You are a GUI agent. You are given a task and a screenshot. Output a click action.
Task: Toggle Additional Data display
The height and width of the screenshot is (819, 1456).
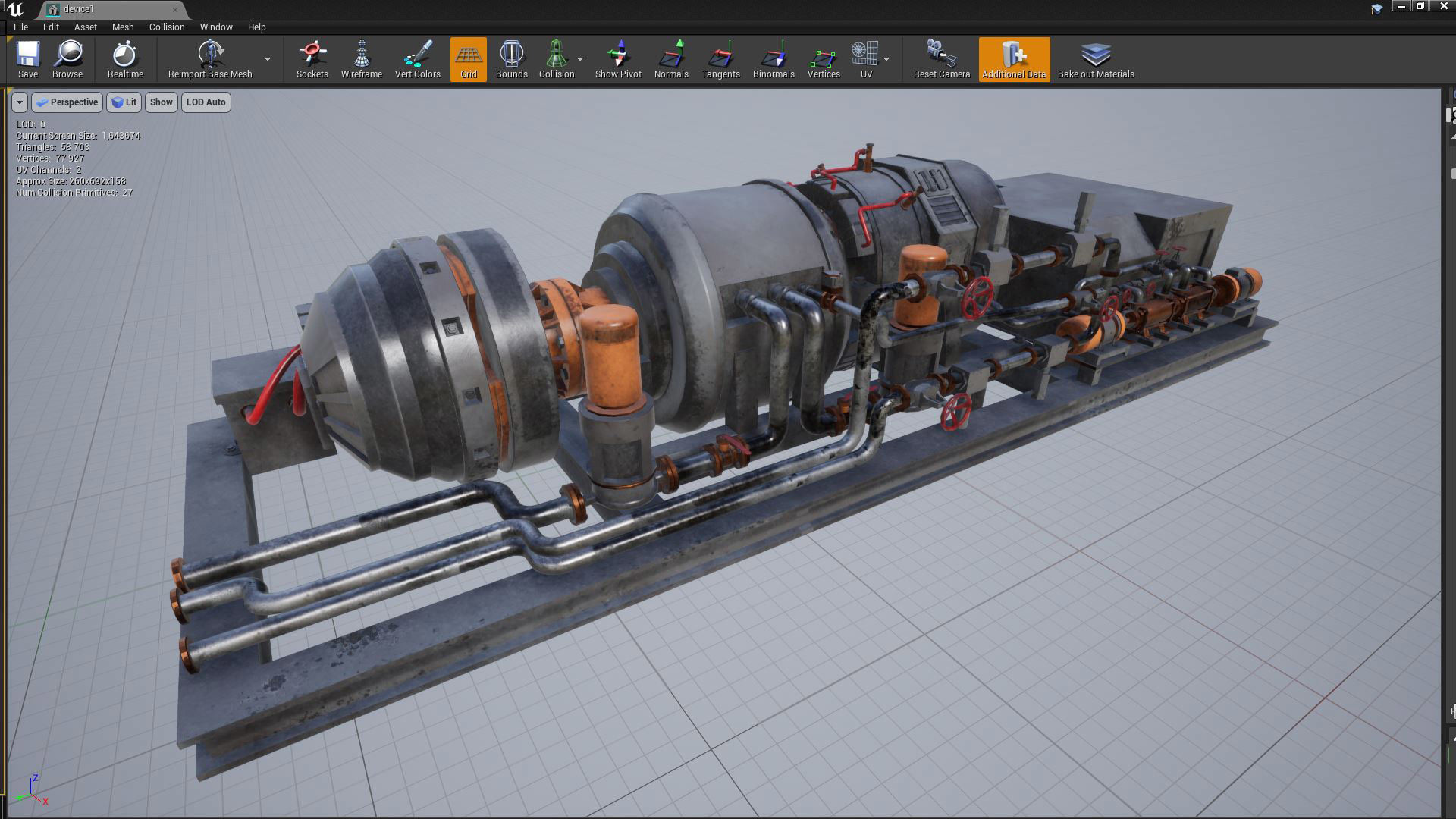1014,59
